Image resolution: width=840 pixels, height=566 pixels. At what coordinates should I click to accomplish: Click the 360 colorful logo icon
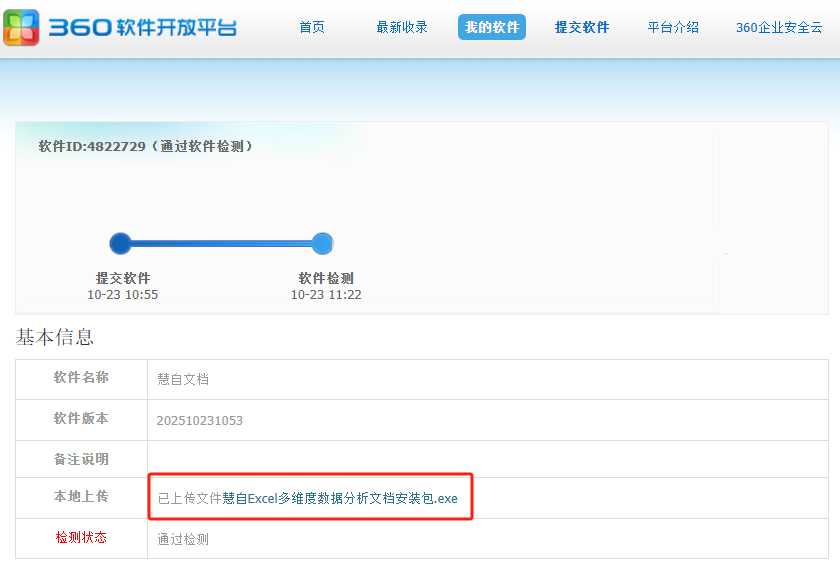21,27
